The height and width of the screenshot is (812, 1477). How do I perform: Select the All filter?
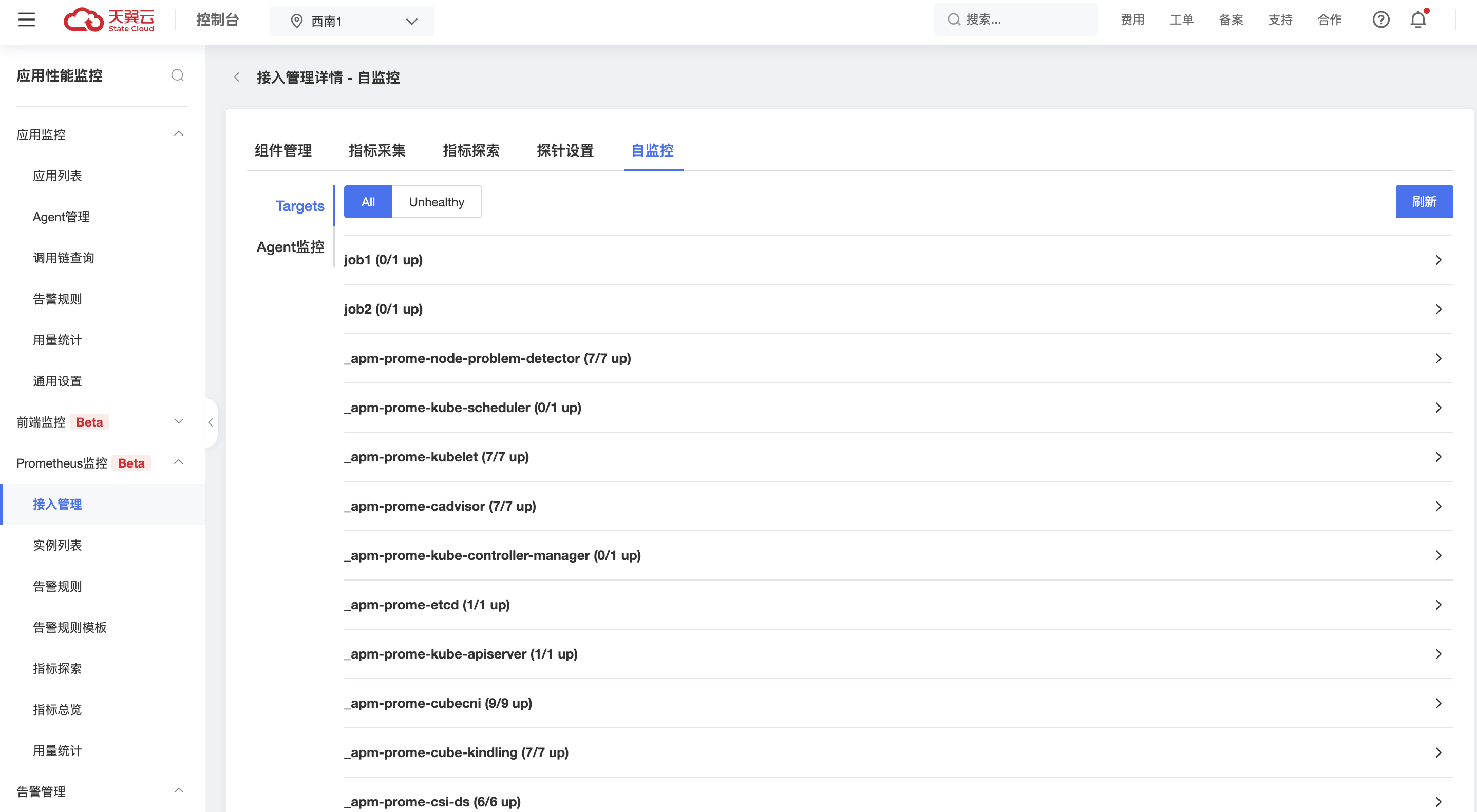[368, 202]
